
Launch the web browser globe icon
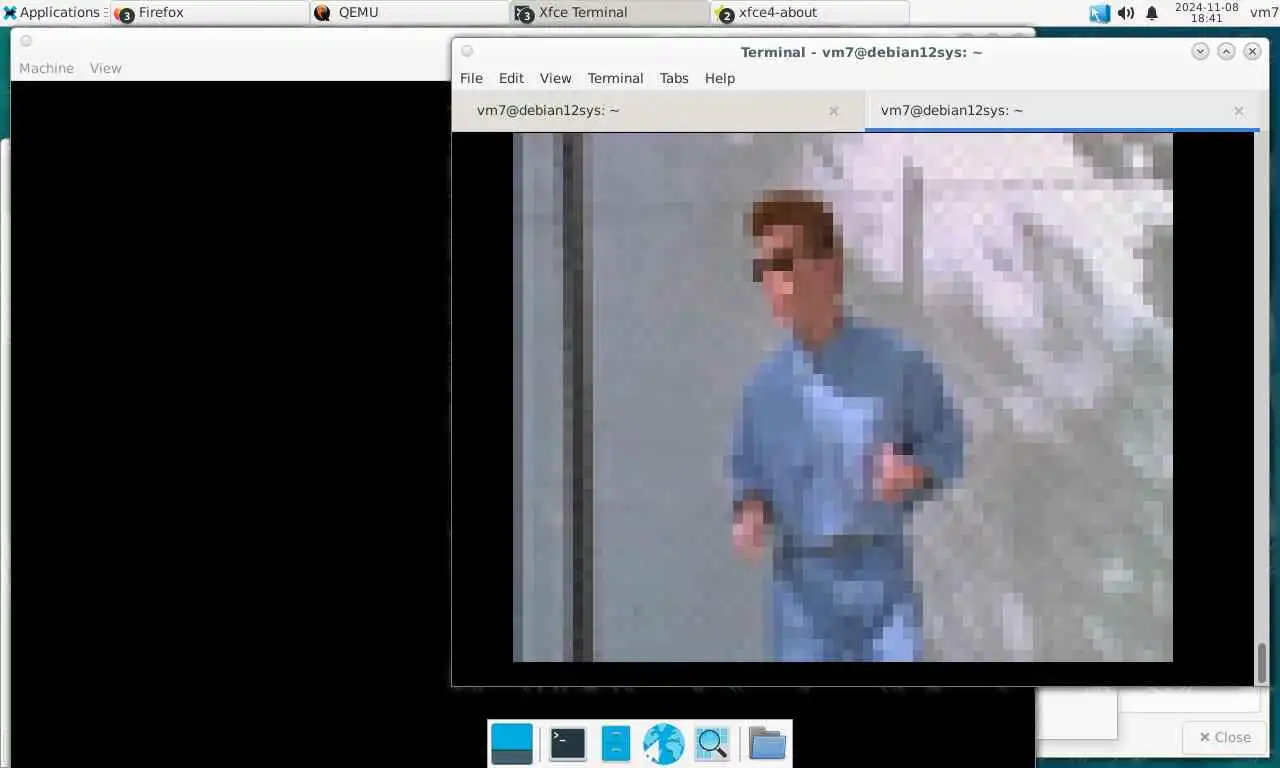tap(663, 744)
